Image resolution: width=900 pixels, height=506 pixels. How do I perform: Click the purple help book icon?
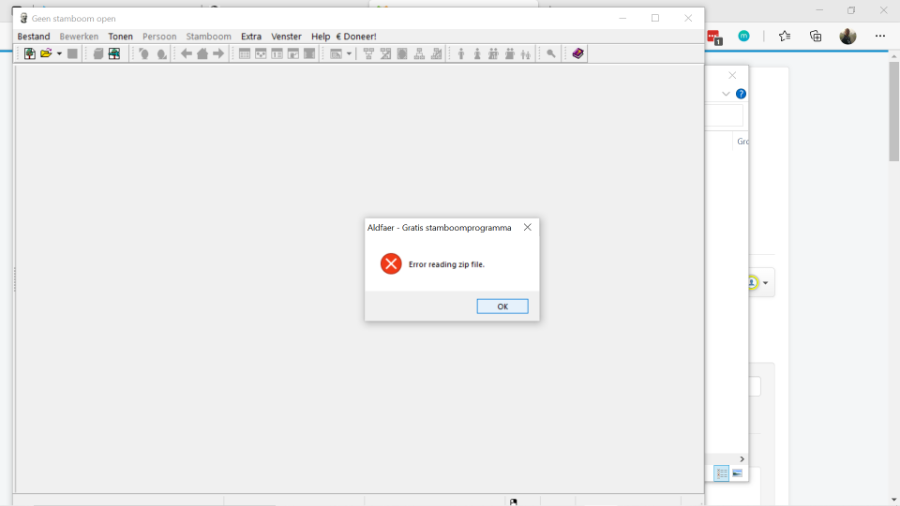tap(578, 54)
